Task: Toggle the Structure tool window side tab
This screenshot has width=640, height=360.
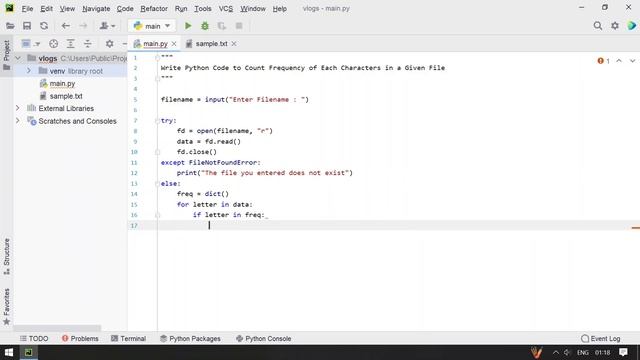Action: pyautogui.click(x=7, y=256)
